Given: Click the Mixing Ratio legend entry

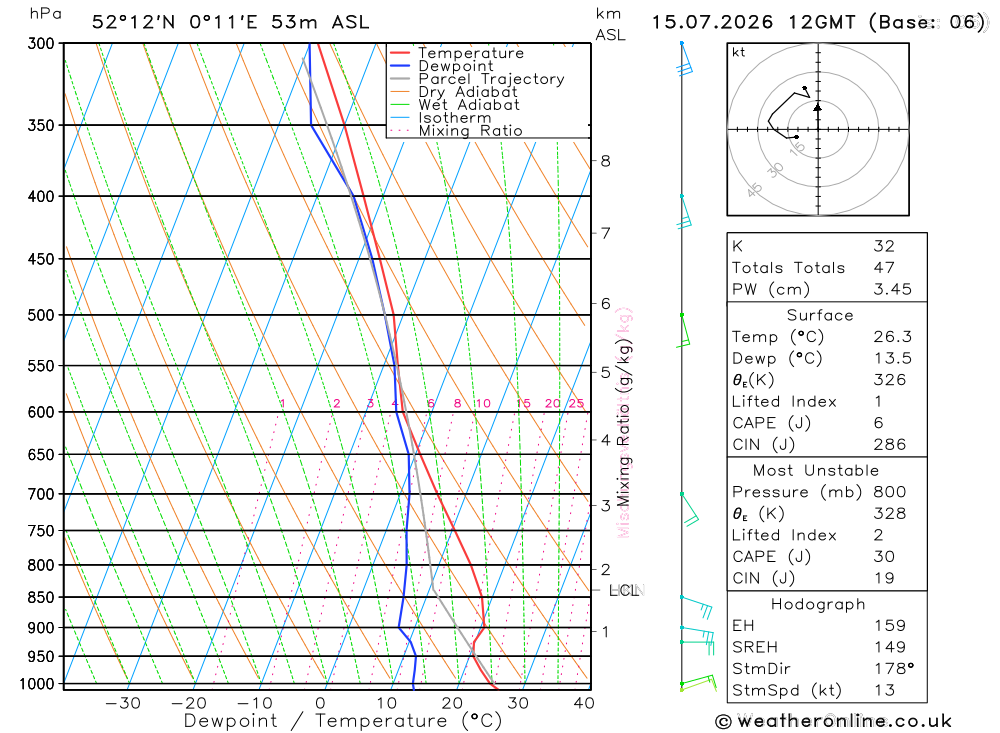Looking at the screenshot, I should click(x=456, y=131).
